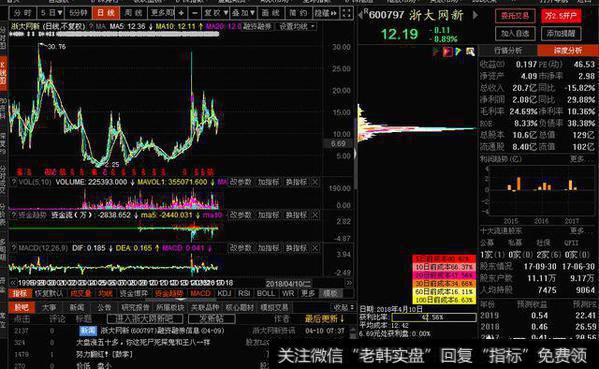The width and height of the screenshot is (599, 369).
Task: Toggle the 成交量 volume indicator
Action: click(81, 293)
